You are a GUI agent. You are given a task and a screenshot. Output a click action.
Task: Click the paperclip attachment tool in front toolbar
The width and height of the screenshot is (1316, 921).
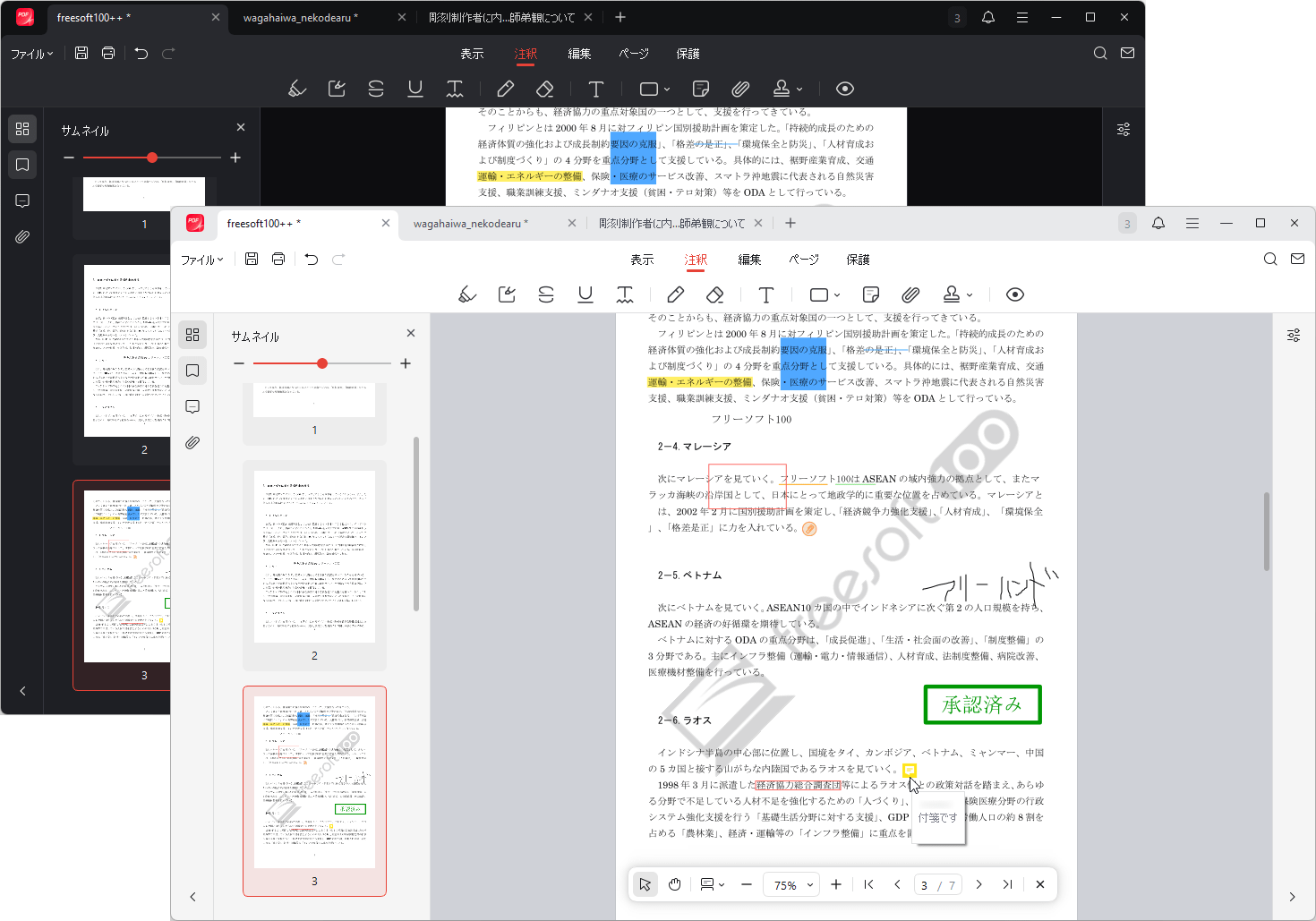pyautogui.click(x=910, y=294)
